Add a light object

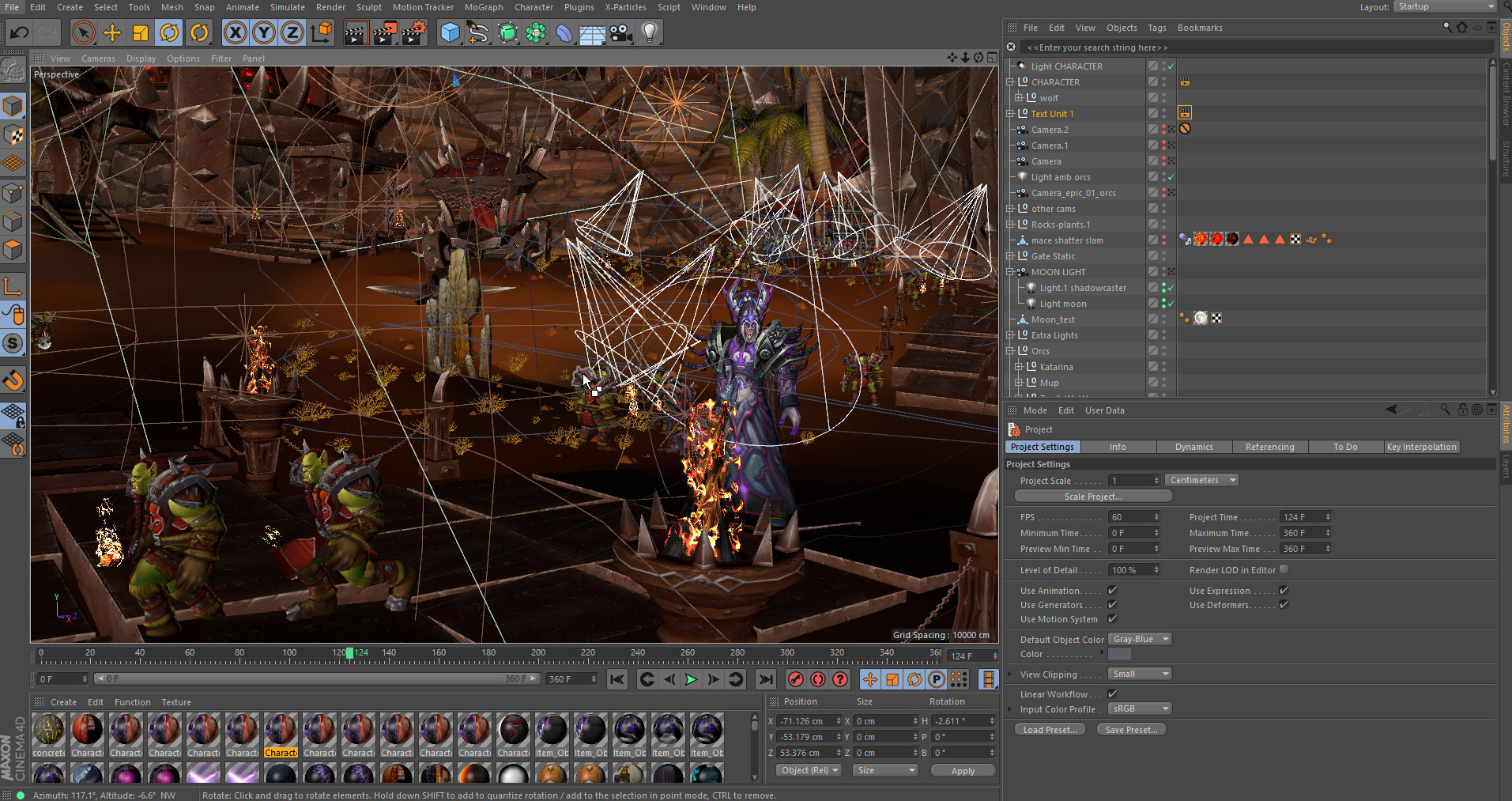(650, 33)
